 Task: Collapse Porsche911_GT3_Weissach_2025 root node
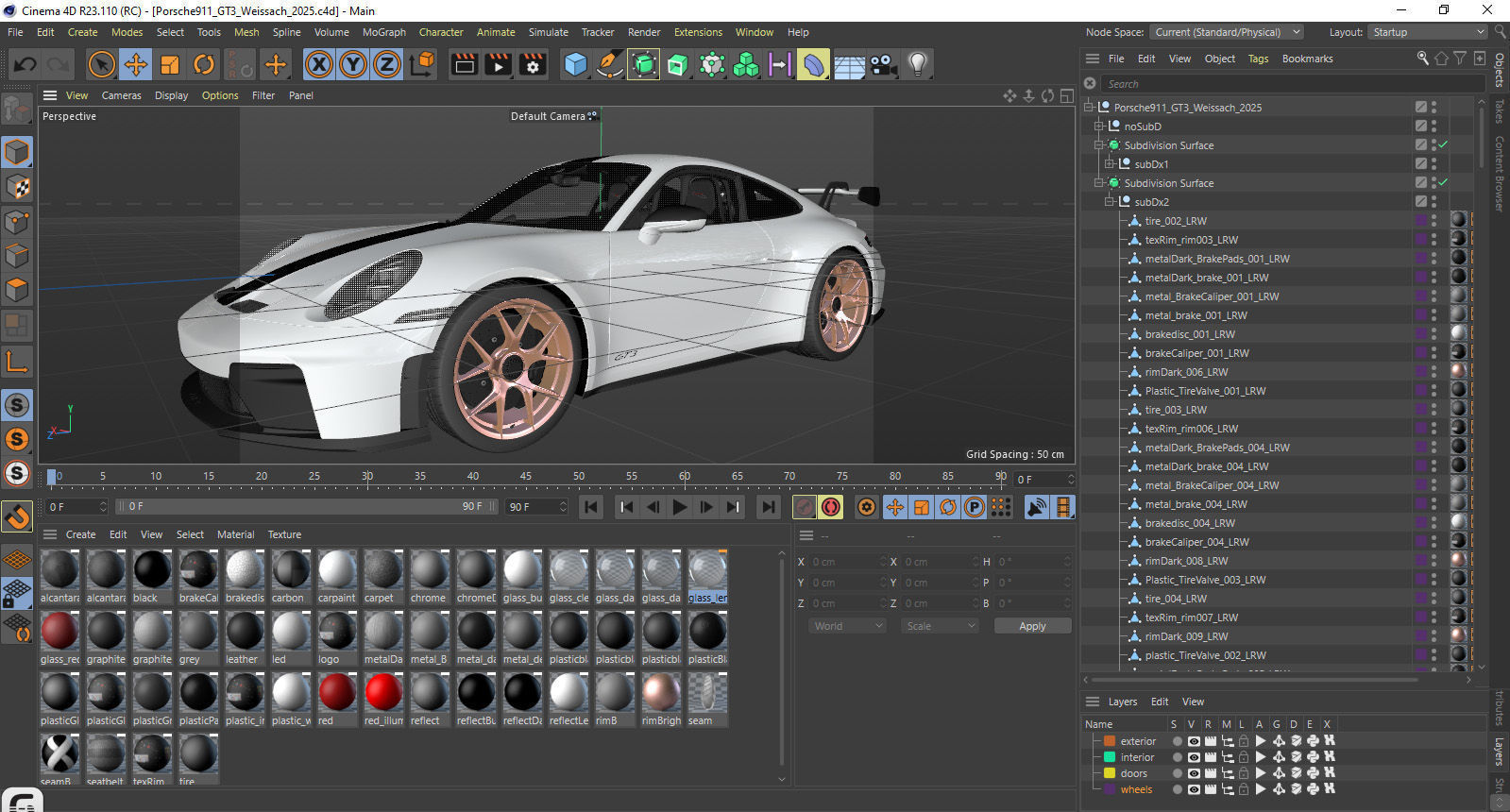[1089, 108]
